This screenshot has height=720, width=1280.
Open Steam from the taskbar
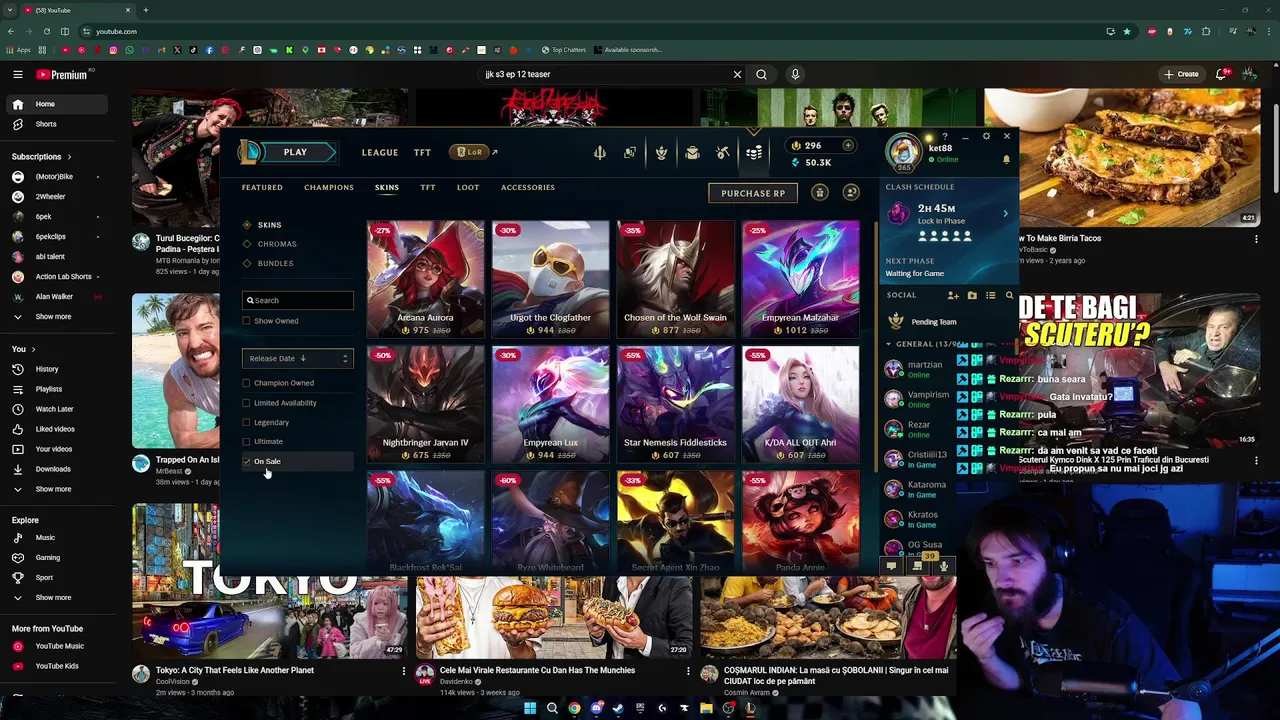[618, 708]
